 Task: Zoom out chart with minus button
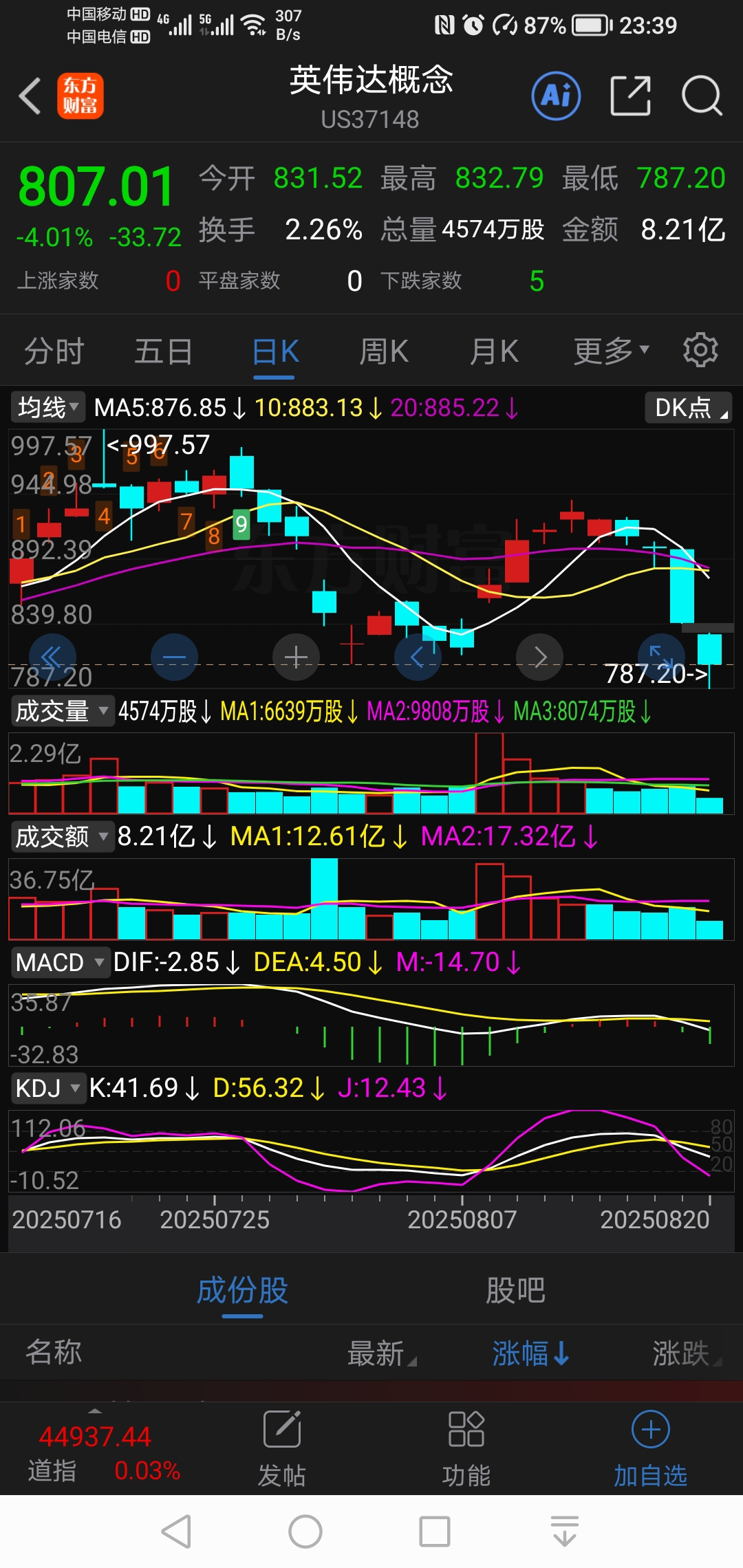[x=174, y=657]
